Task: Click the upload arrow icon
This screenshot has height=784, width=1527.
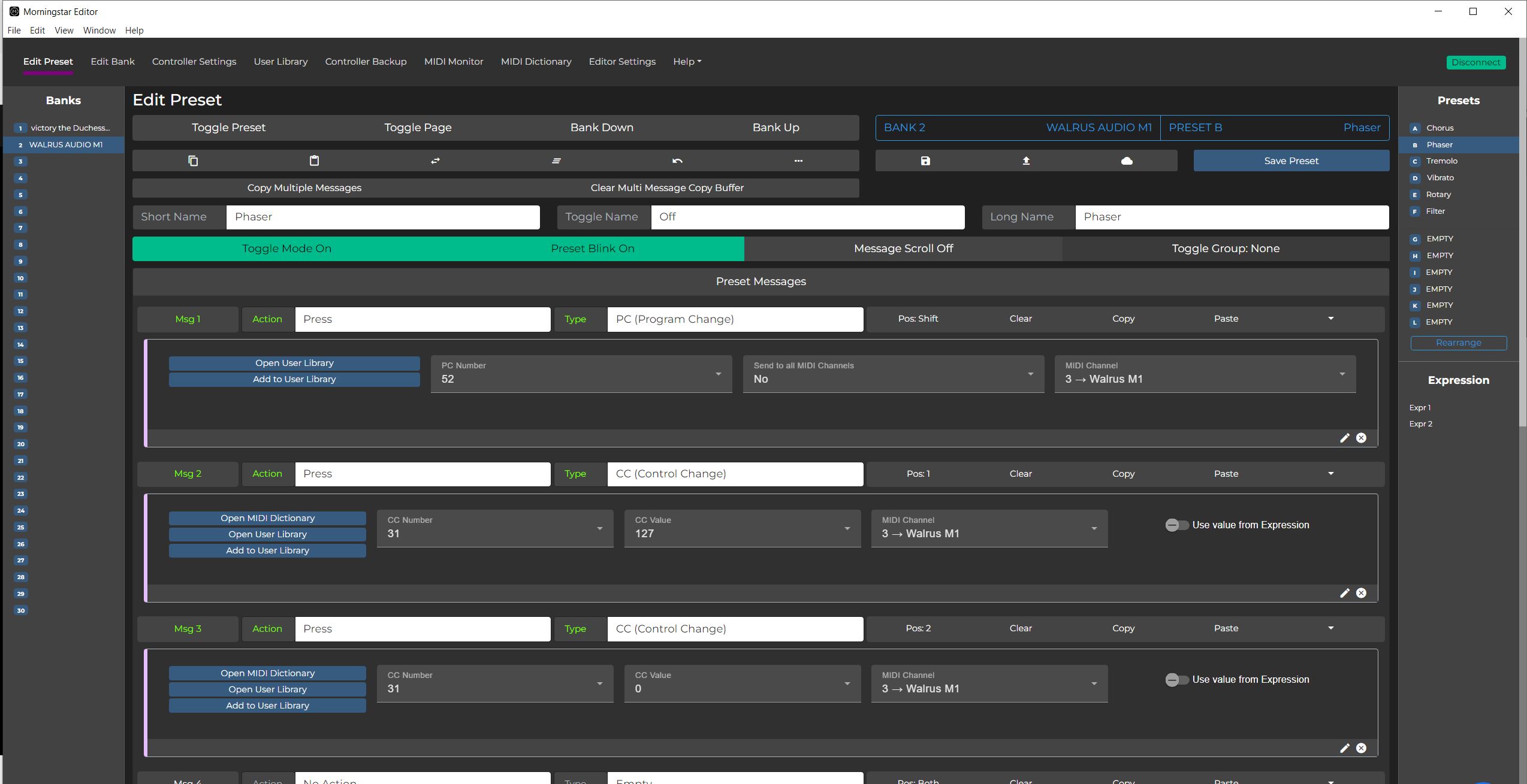Action: (x=1026, y=161)
